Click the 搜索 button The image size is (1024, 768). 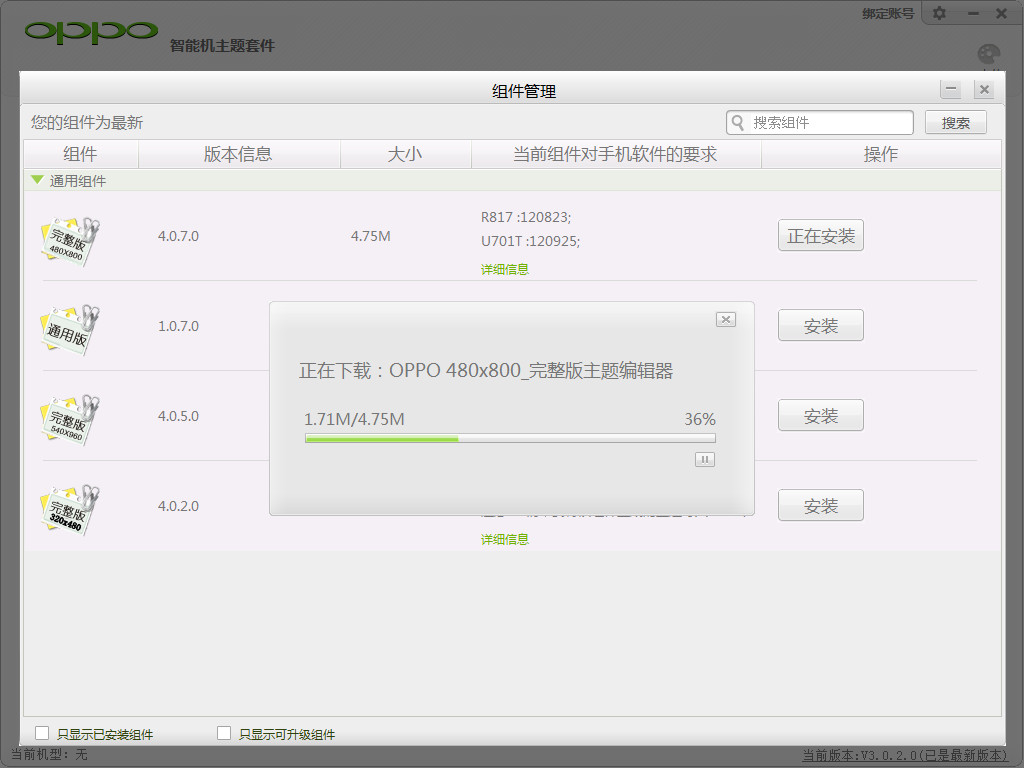point(955,122)
